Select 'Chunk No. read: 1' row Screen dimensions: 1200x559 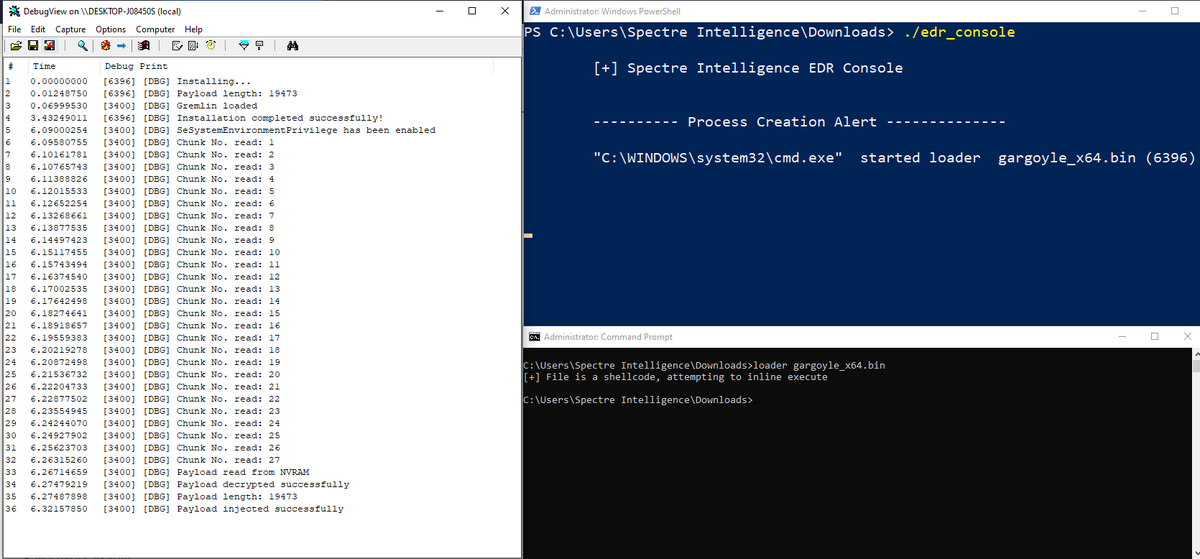[x=260, y=142]
